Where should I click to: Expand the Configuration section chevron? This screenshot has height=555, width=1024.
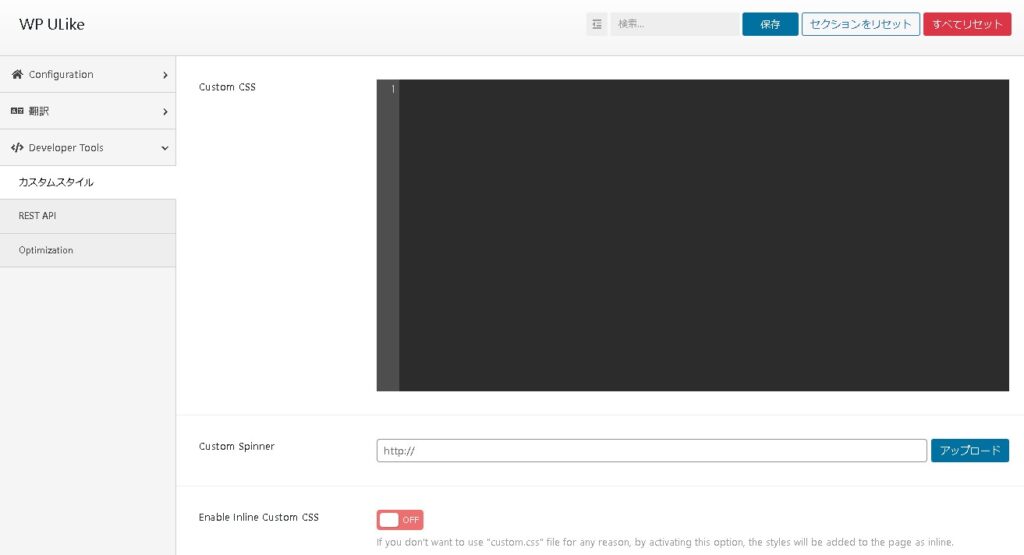(x=165, y=75)
